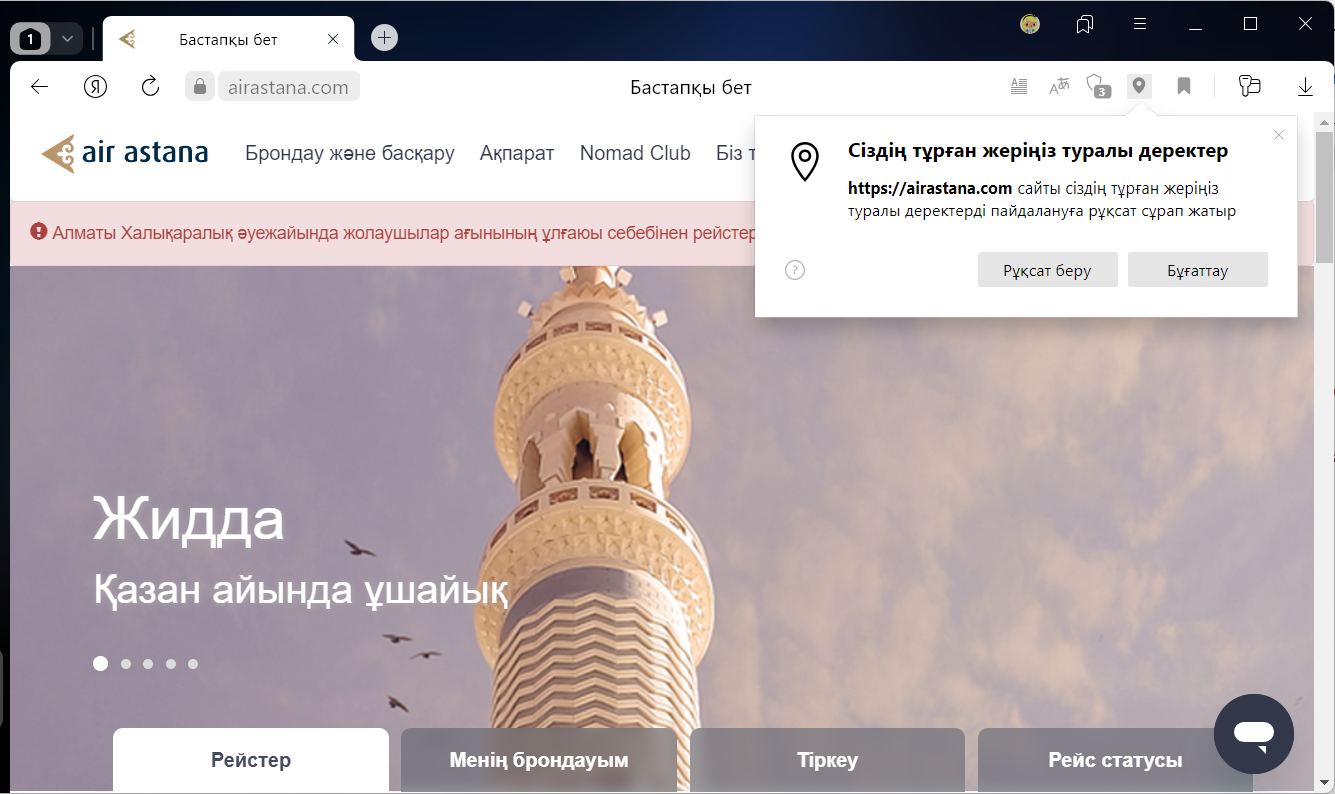Expand the Ақпарат navigation menu
1335x794 pixels.
pyautogui.click(x=517, y=153)
